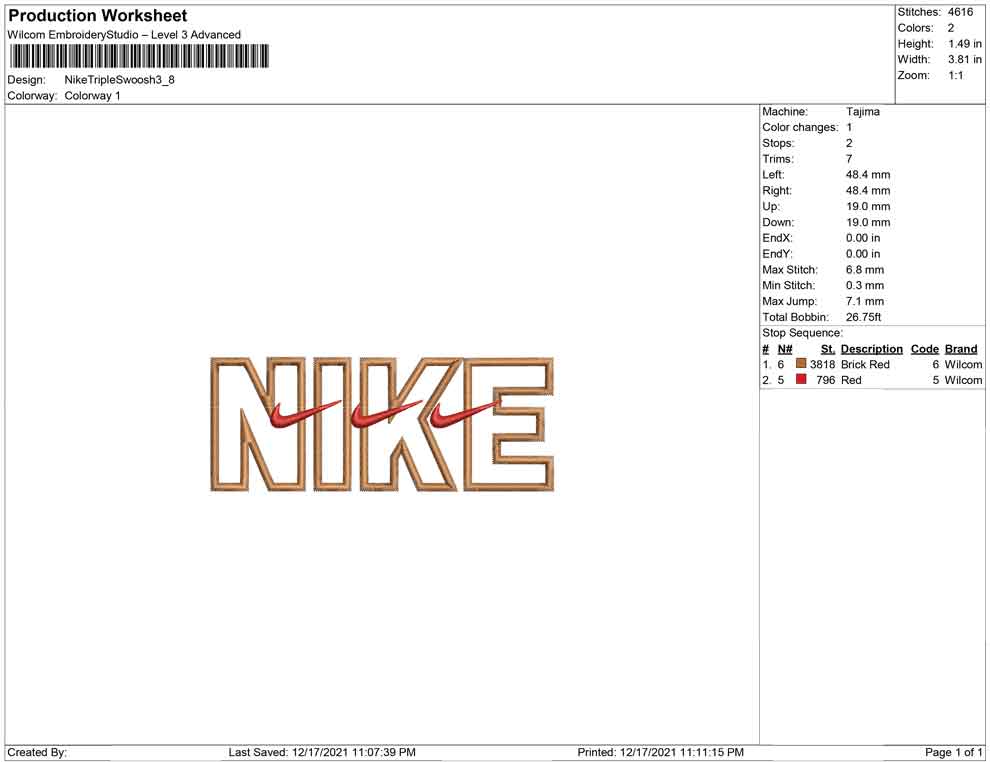Click the stitch count 3818

coord(823,364)
